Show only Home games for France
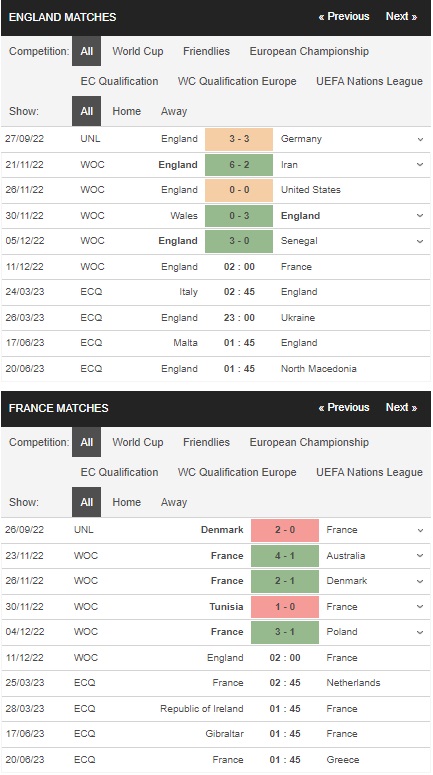Screen dimensions: 433x775 pos(127,502)
